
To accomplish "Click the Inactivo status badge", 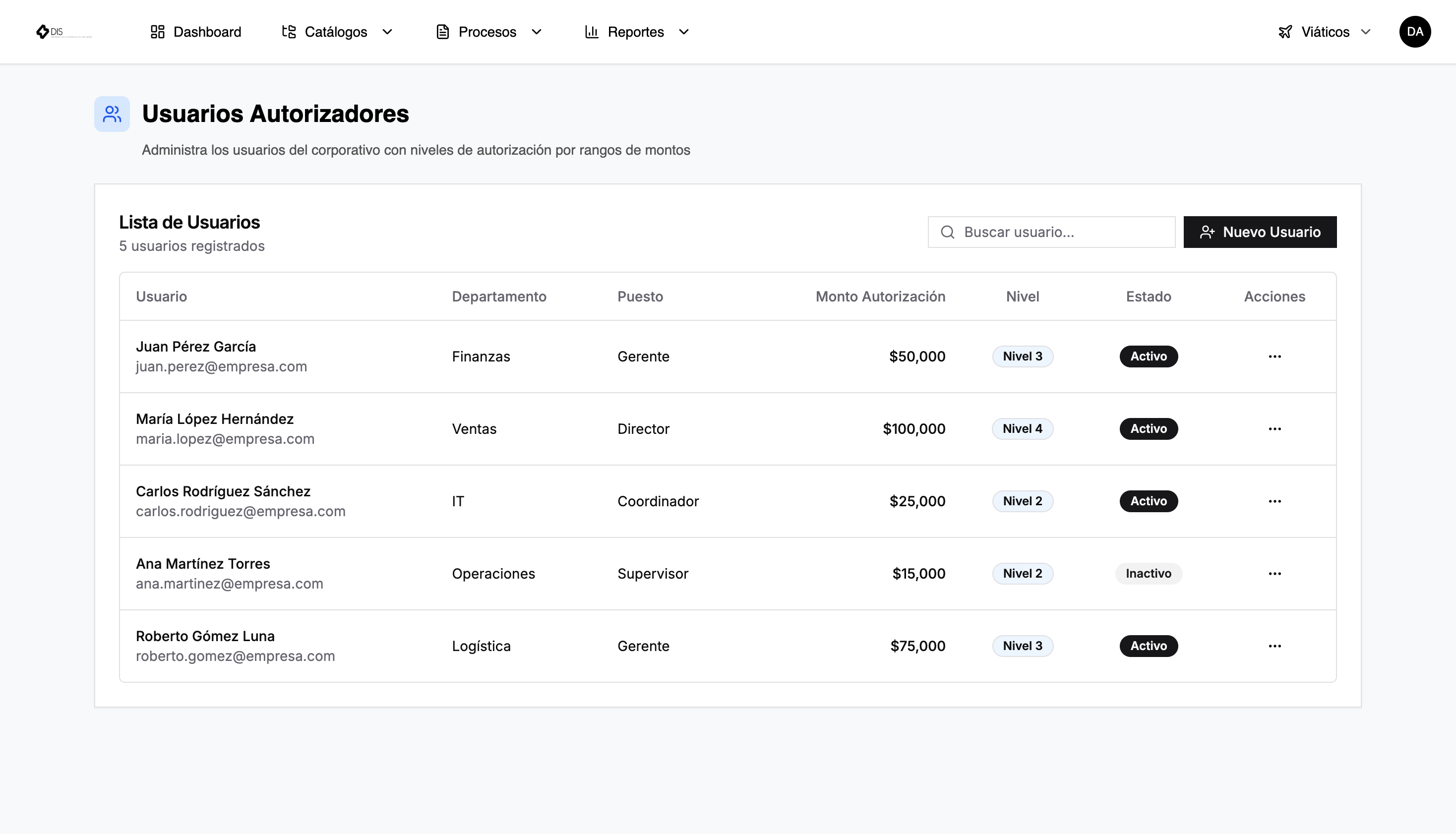I will click(x=1149, y=573).
